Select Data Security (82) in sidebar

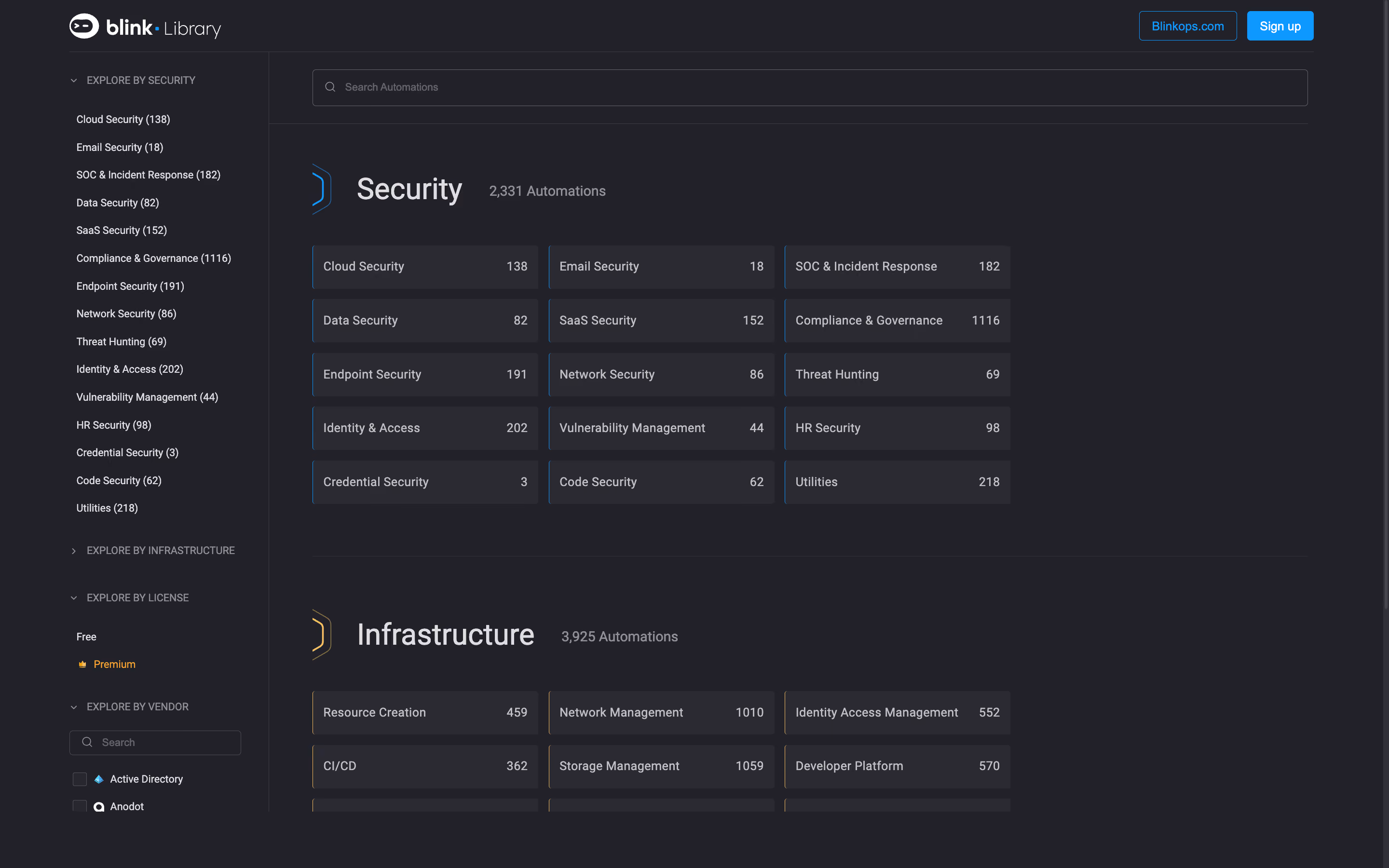pos(118,203)
